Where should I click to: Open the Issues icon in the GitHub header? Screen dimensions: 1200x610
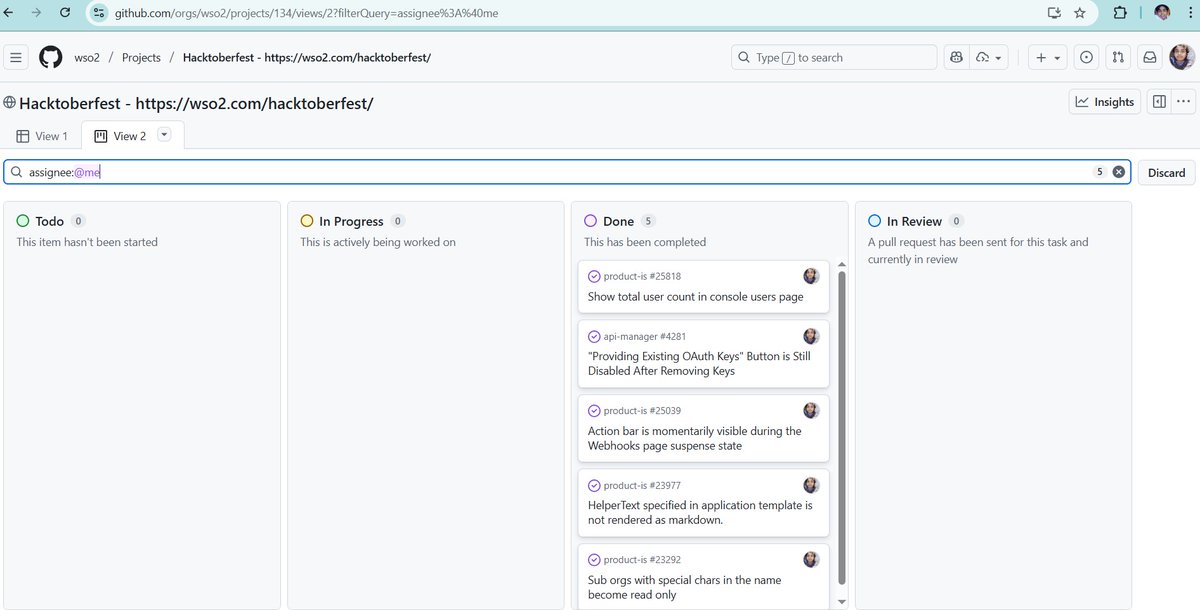coord(1086,58)
